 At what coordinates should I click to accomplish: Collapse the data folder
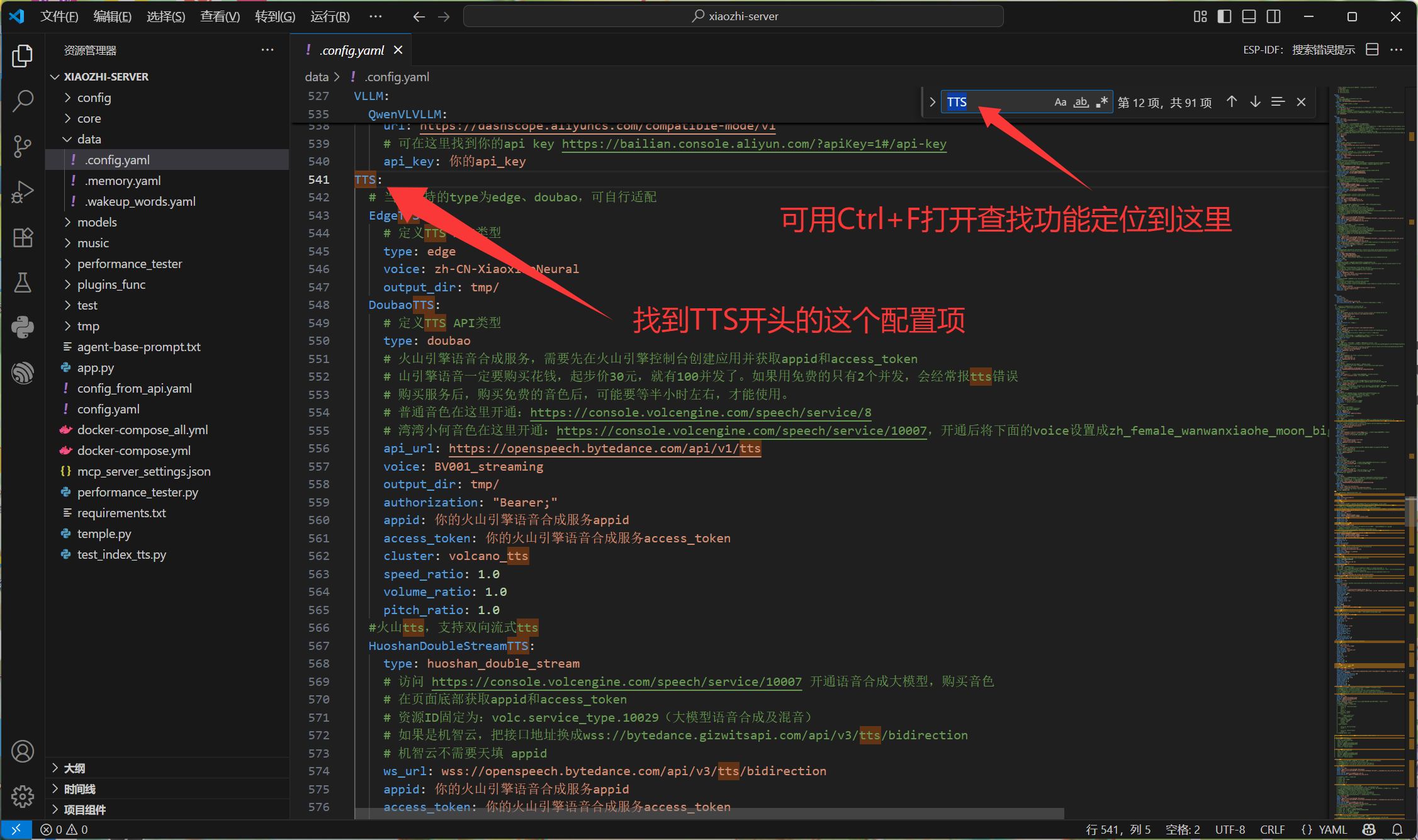click(89, 139)
